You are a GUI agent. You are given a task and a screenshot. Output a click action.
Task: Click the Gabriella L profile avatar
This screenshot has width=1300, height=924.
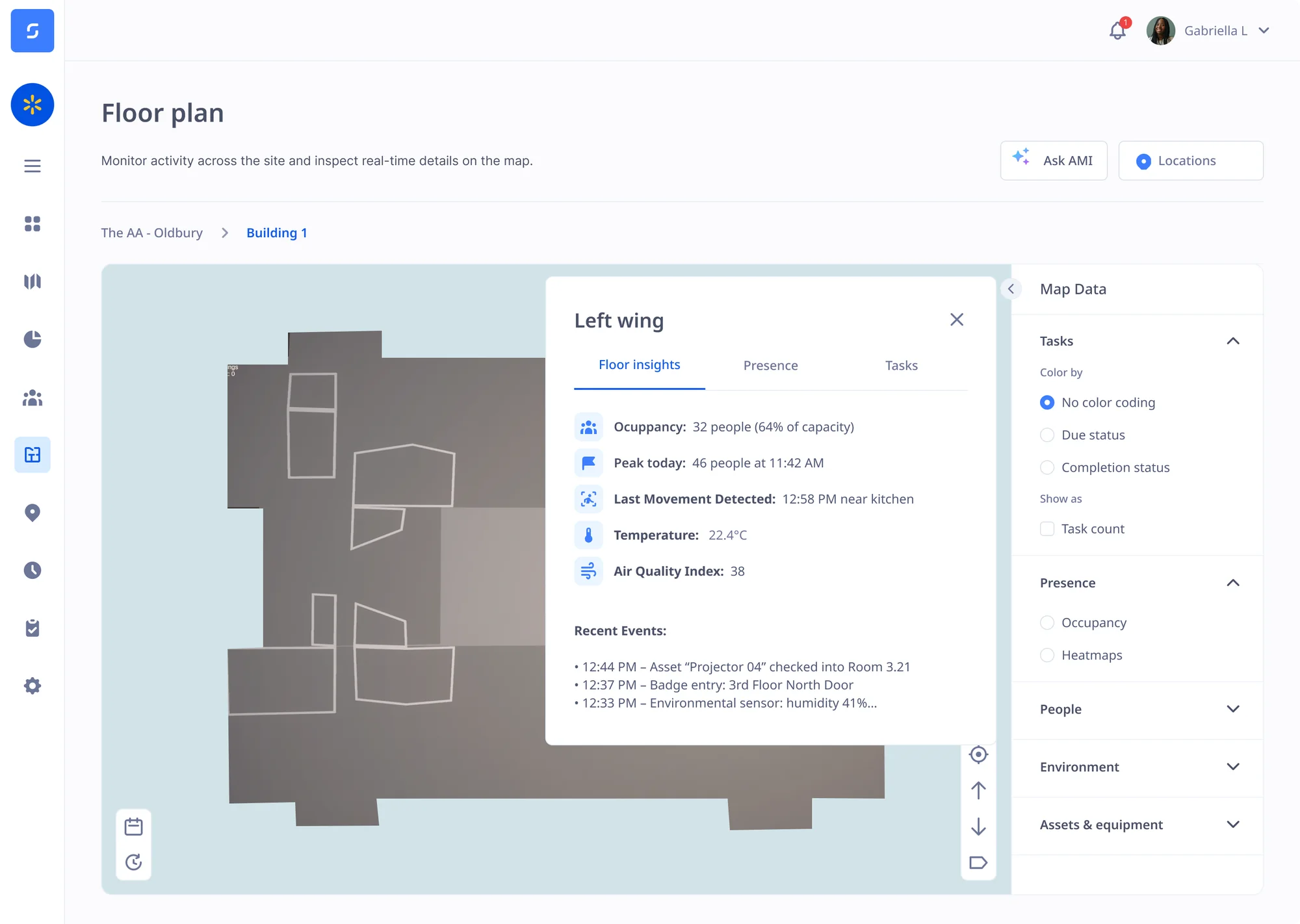(1161, 31)
